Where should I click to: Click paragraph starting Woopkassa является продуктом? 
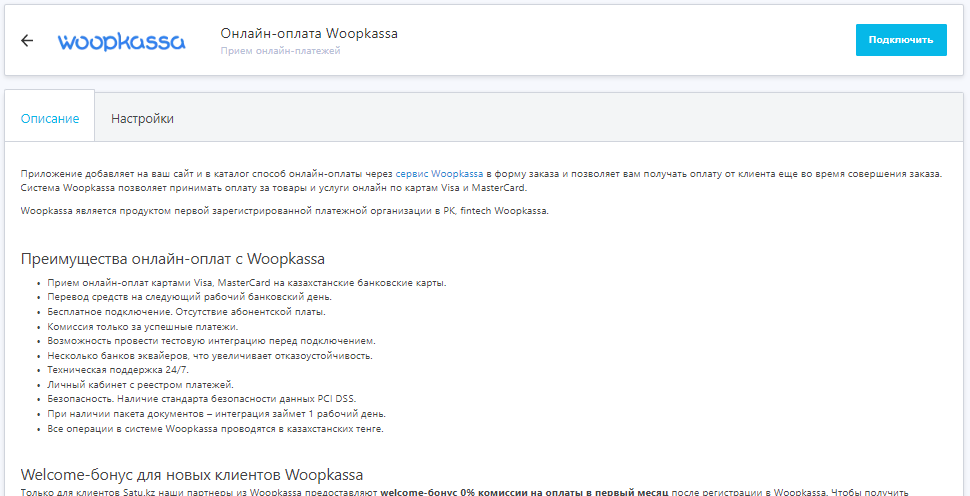tap(285, 211)
